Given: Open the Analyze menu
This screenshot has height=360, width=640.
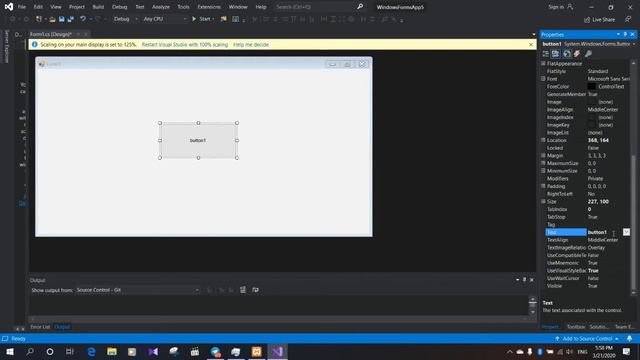Looking at the screenshot, I should (x=161, y=7).
